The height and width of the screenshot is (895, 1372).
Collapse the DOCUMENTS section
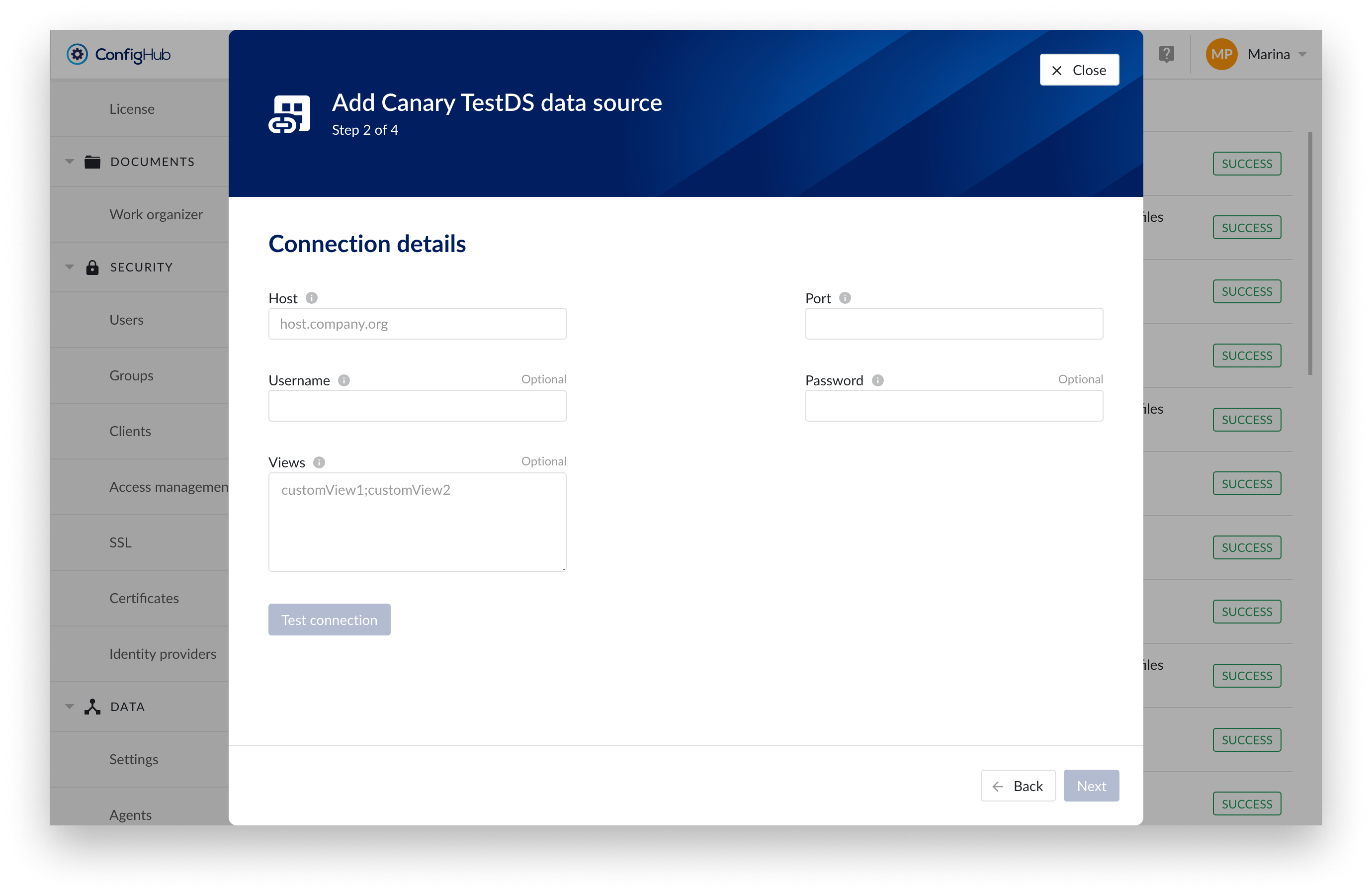coord(69,162)
